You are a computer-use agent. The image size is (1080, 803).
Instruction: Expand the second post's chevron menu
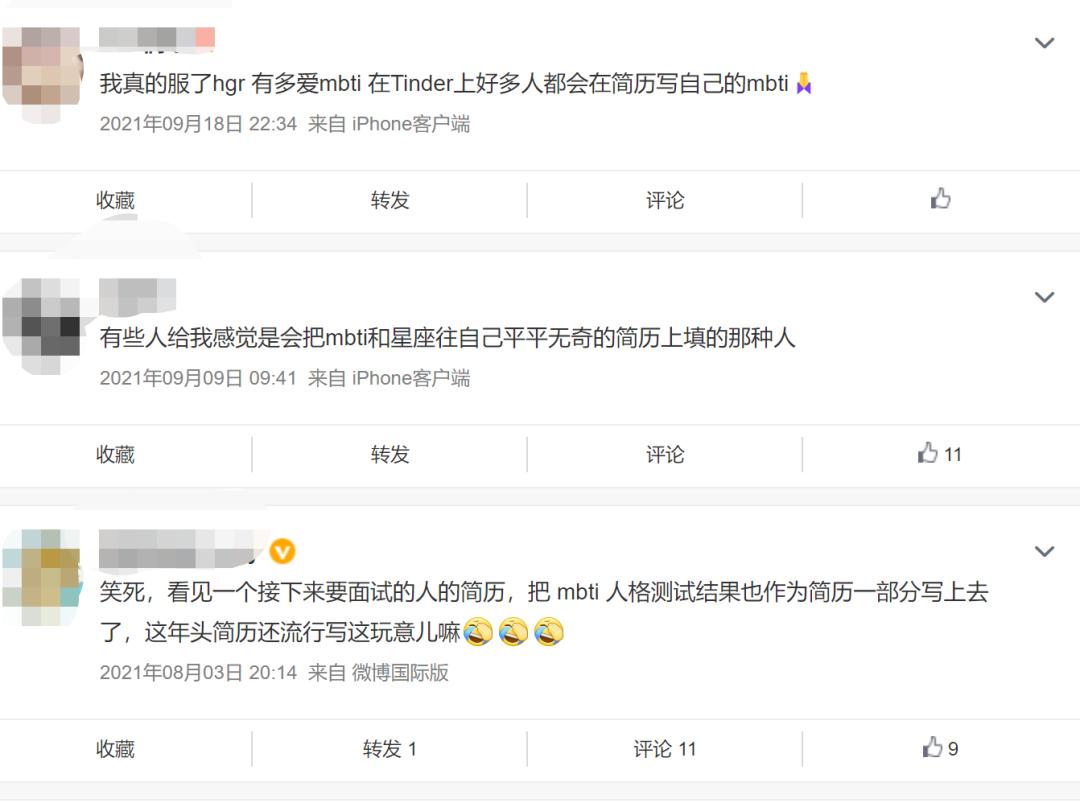1044,298
